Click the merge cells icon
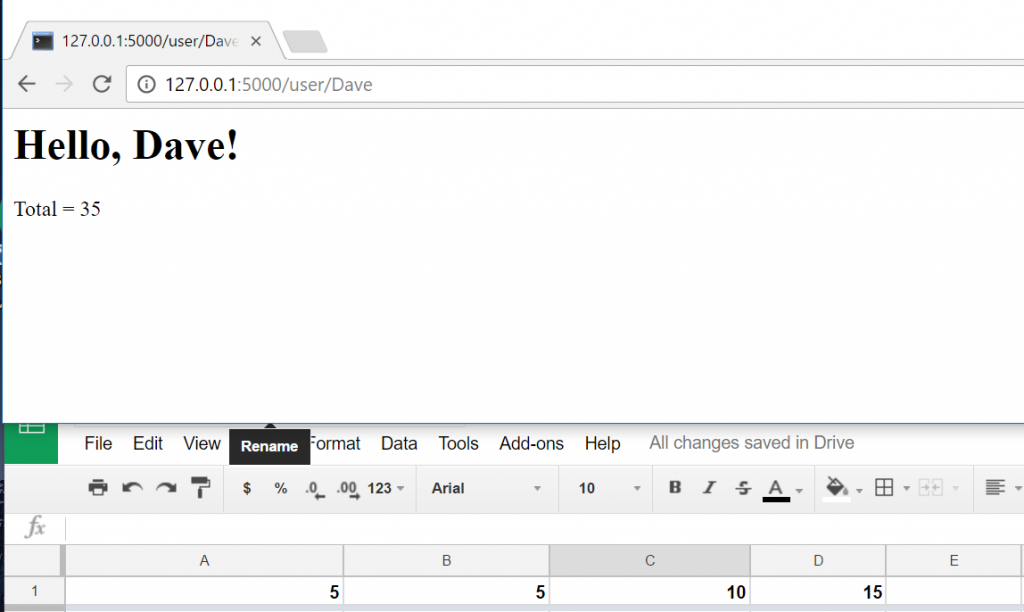 (931, 487)
